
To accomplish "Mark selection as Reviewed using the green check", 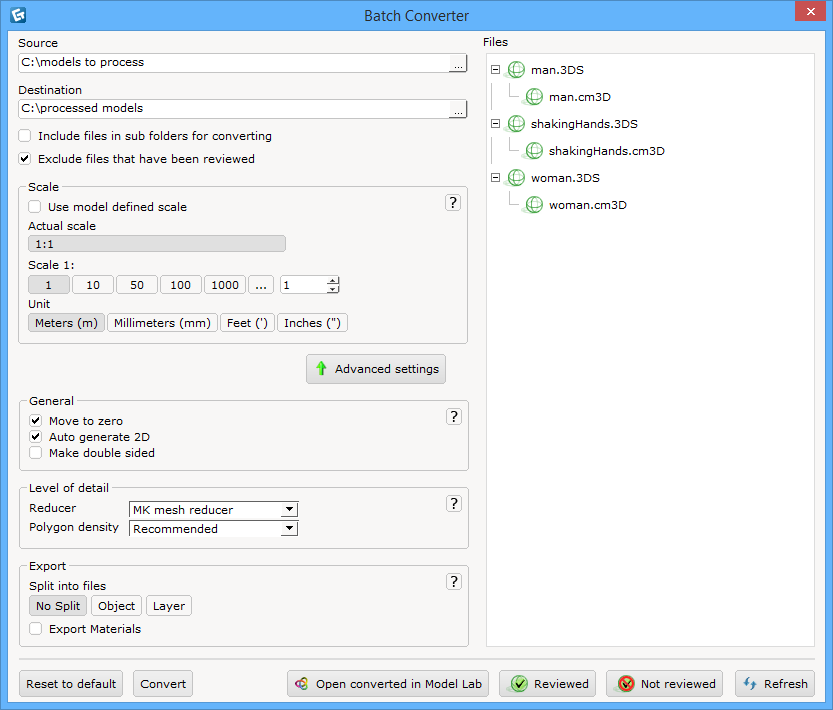I will (x=547, y=683).
